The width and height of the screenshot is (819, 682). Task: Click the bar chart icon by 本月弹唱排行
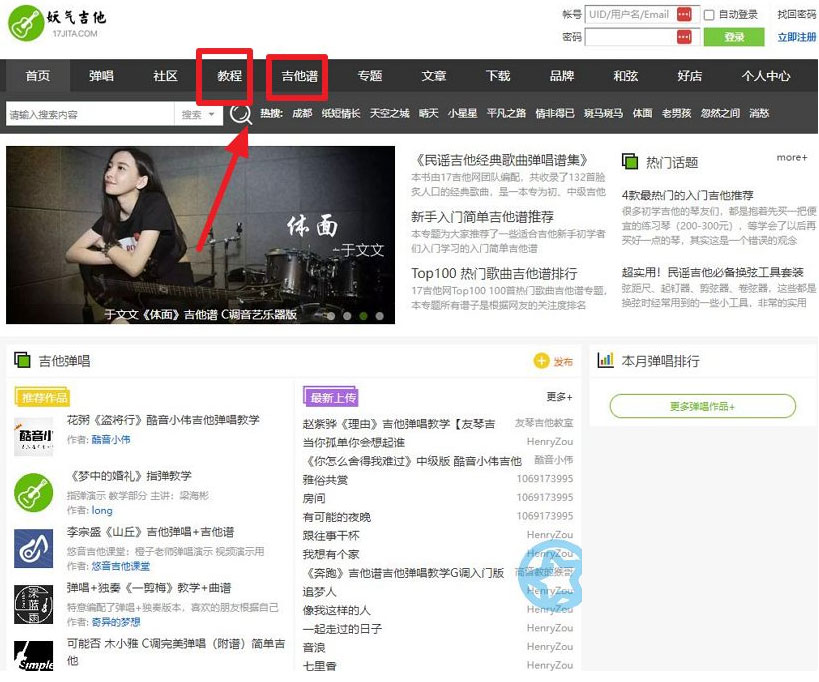pos(605,361)
